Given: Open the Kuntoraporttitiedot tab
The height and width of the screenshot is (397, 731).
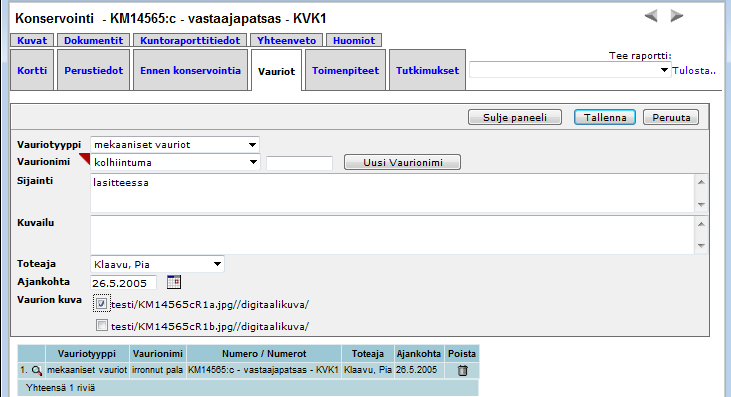Looking at the screenshot, I should [190, 41].
